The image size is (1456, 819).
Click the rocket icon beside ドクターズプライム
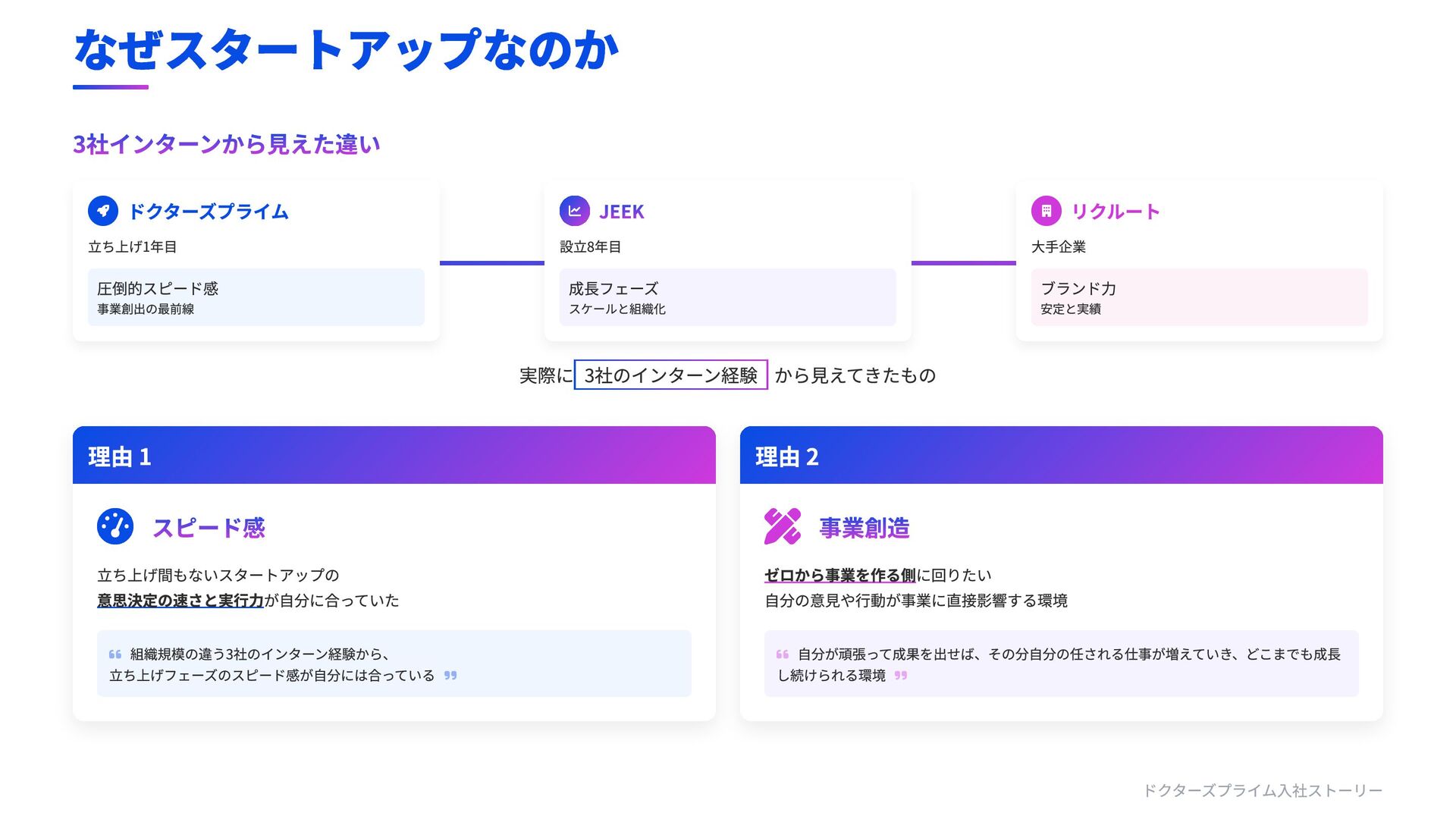coord(103,211)
